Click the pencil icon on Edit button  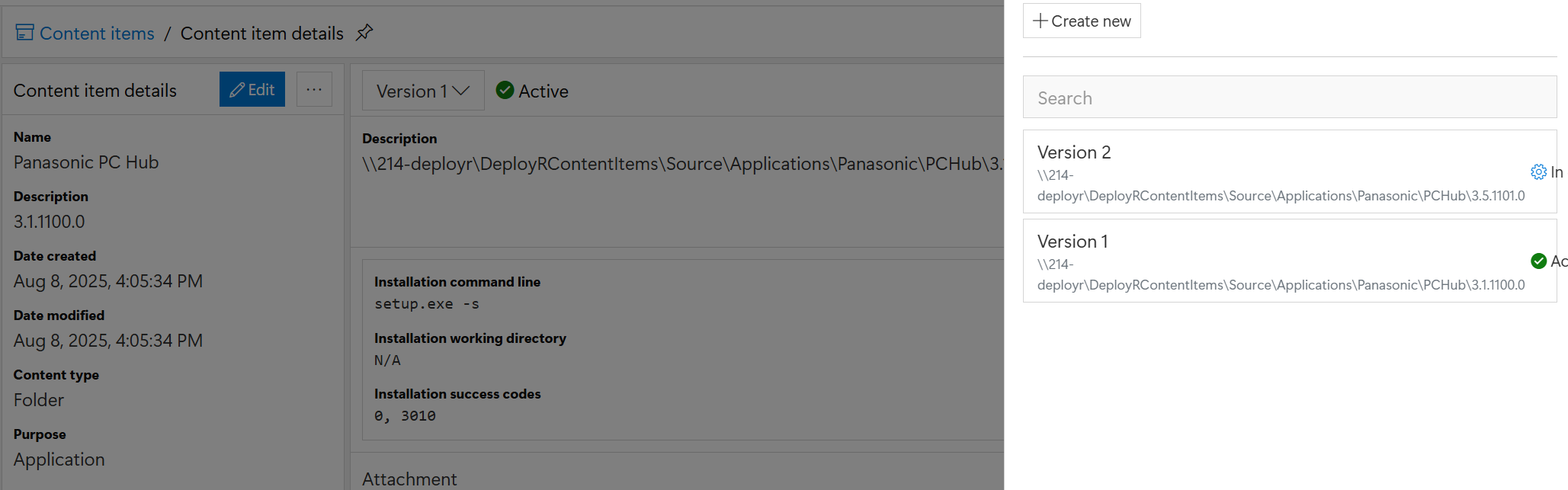237,90
